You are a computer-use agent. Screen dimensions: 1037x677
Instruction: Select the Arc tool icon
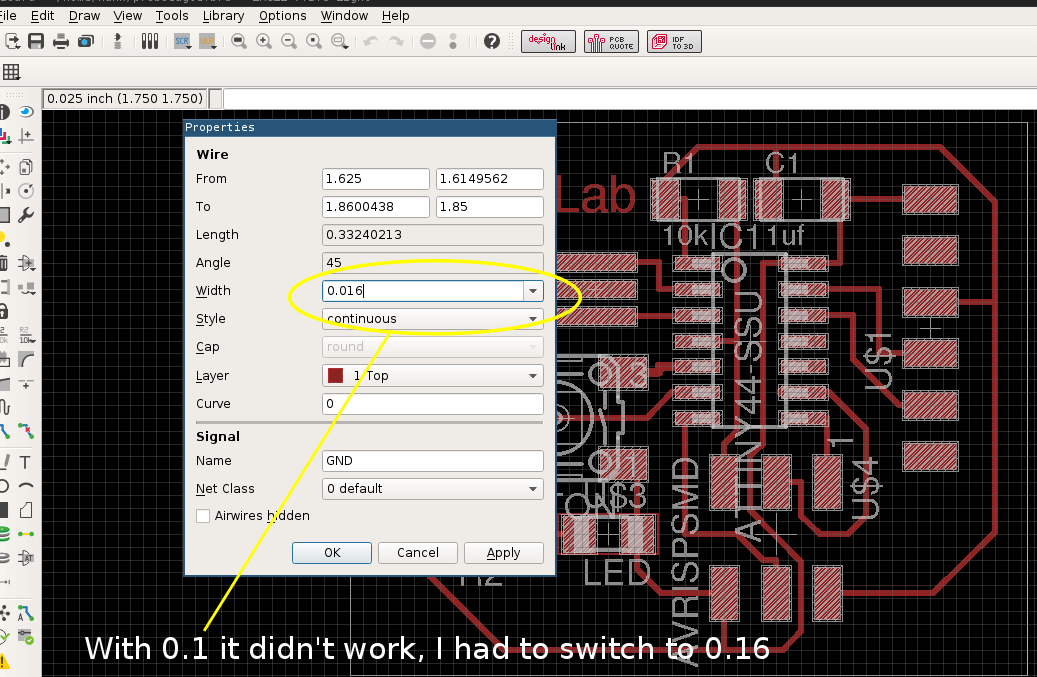pos(26,486)
